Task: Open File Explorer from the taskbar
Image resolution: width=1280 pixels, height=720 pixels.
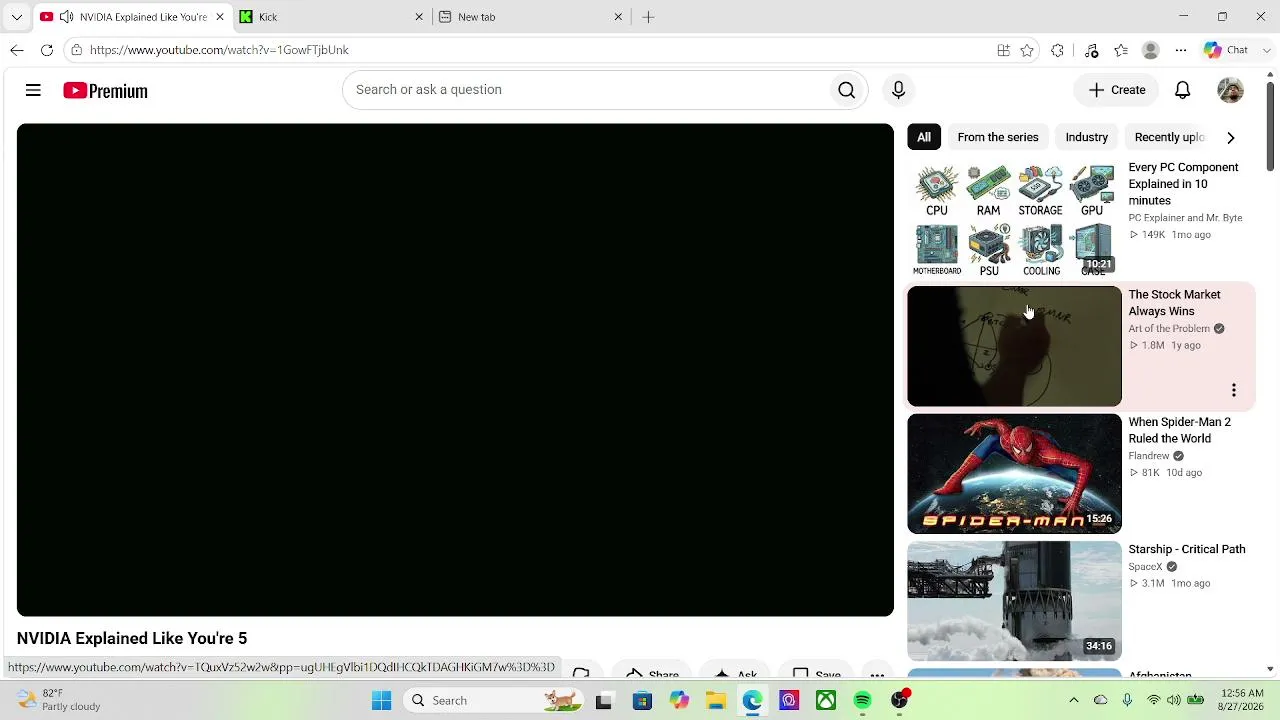Action: [715, 701]
